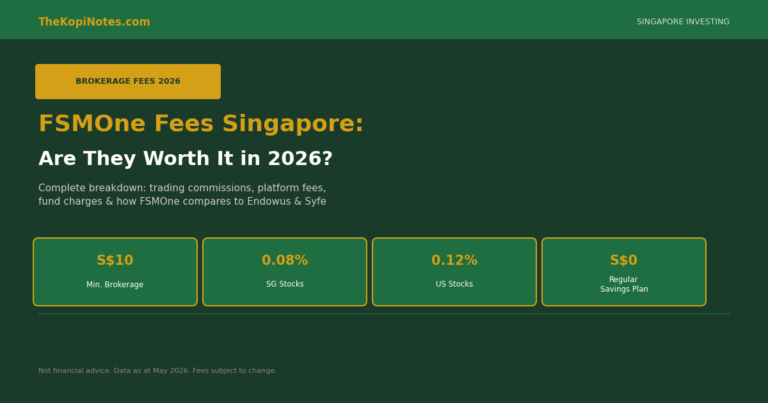Open the S$10 Min. Brokerage card
The image size is (768, 403).
(115, 272)
